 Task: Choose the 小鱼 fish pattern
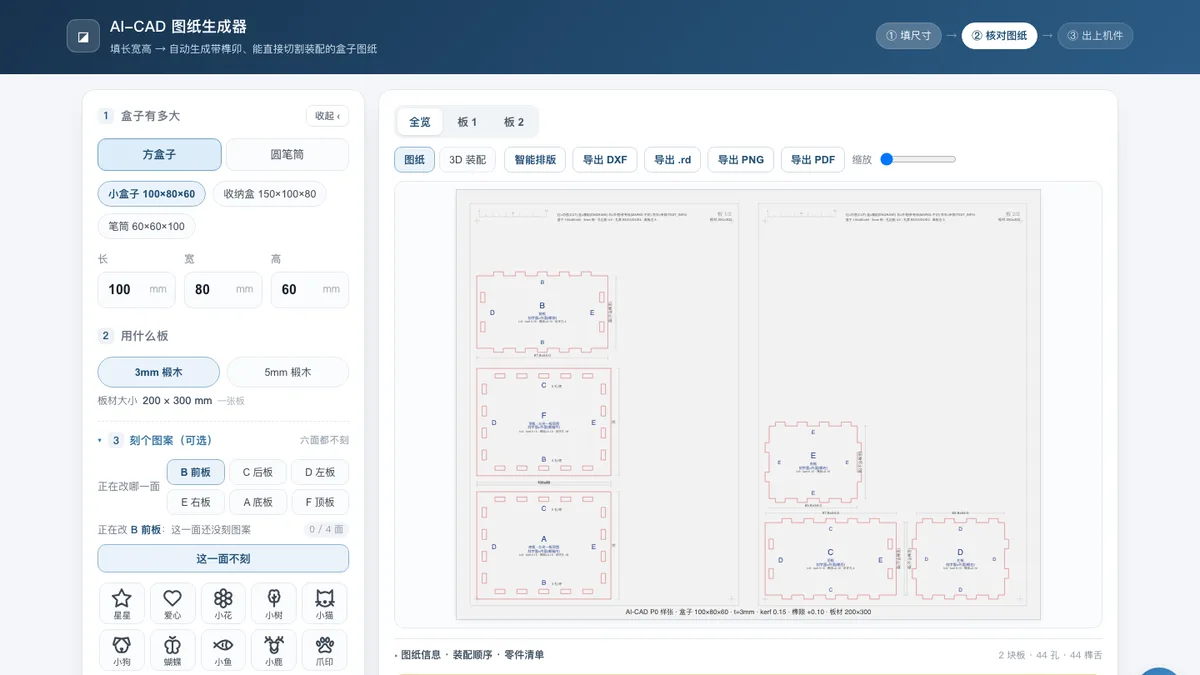223,650
